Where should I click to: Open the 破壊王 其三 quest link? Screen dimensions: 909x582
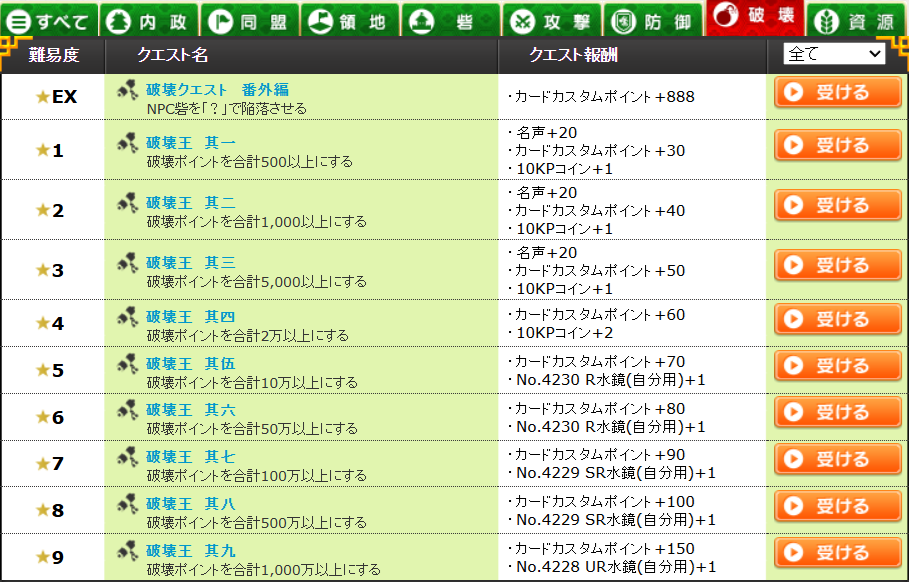[191, 263]
